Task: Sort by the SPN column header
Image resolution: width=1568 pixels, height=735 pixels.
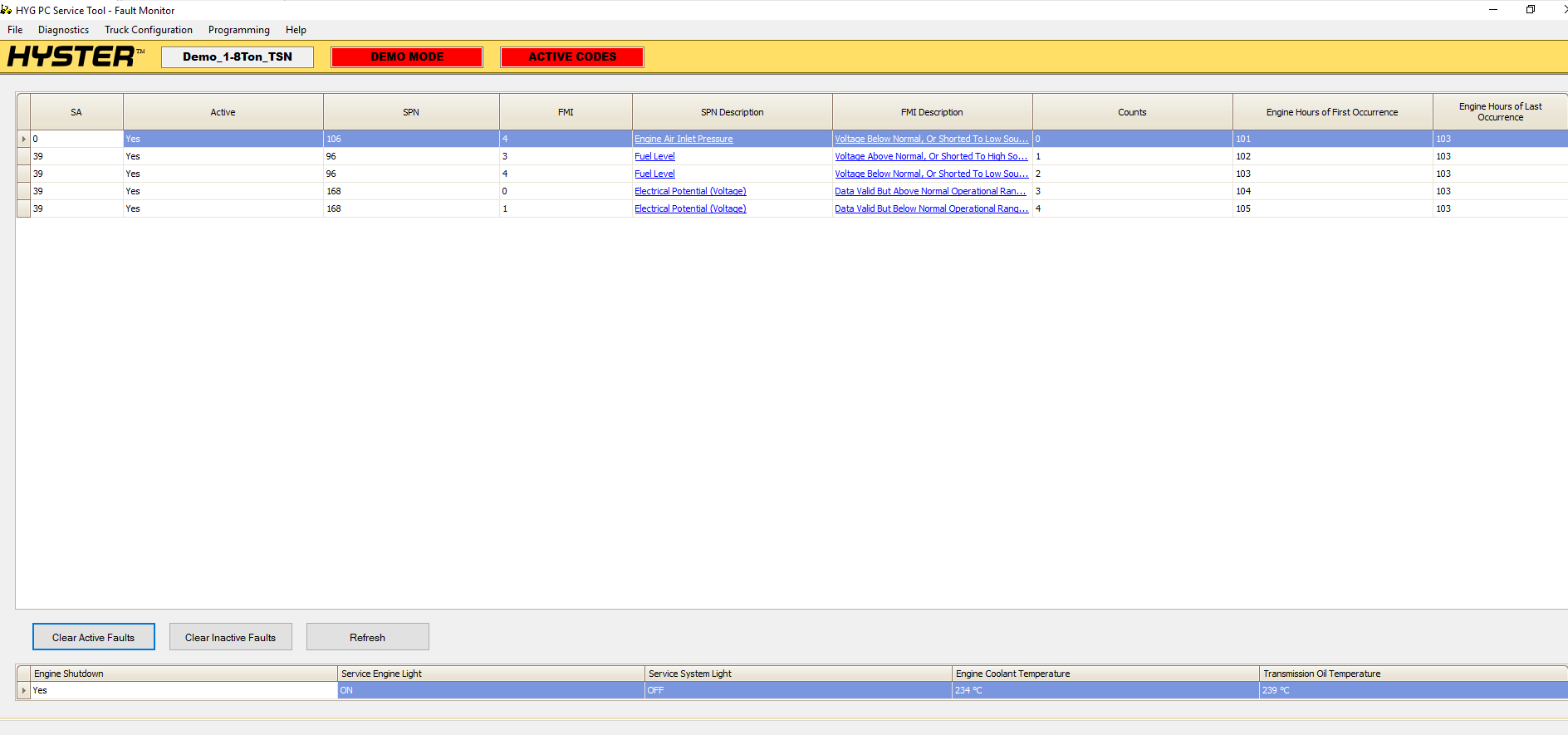Action: [x=411, y=112]
